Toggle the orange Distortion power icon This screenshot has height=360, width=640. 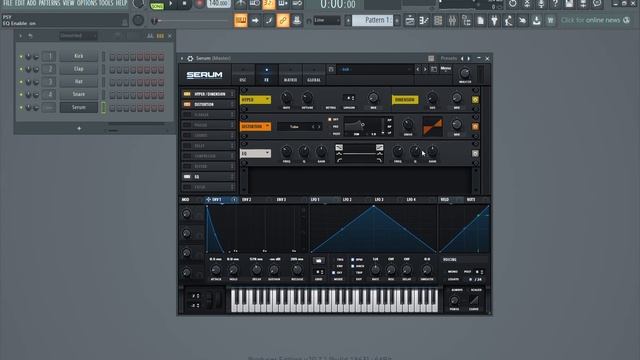click(475, 127)
